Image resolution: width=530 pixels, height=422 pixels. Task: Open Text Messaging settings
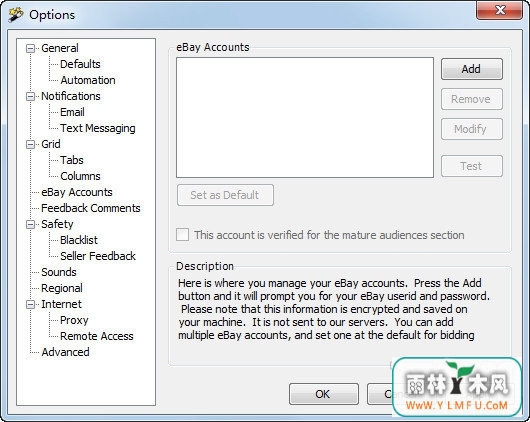point(98,128)
